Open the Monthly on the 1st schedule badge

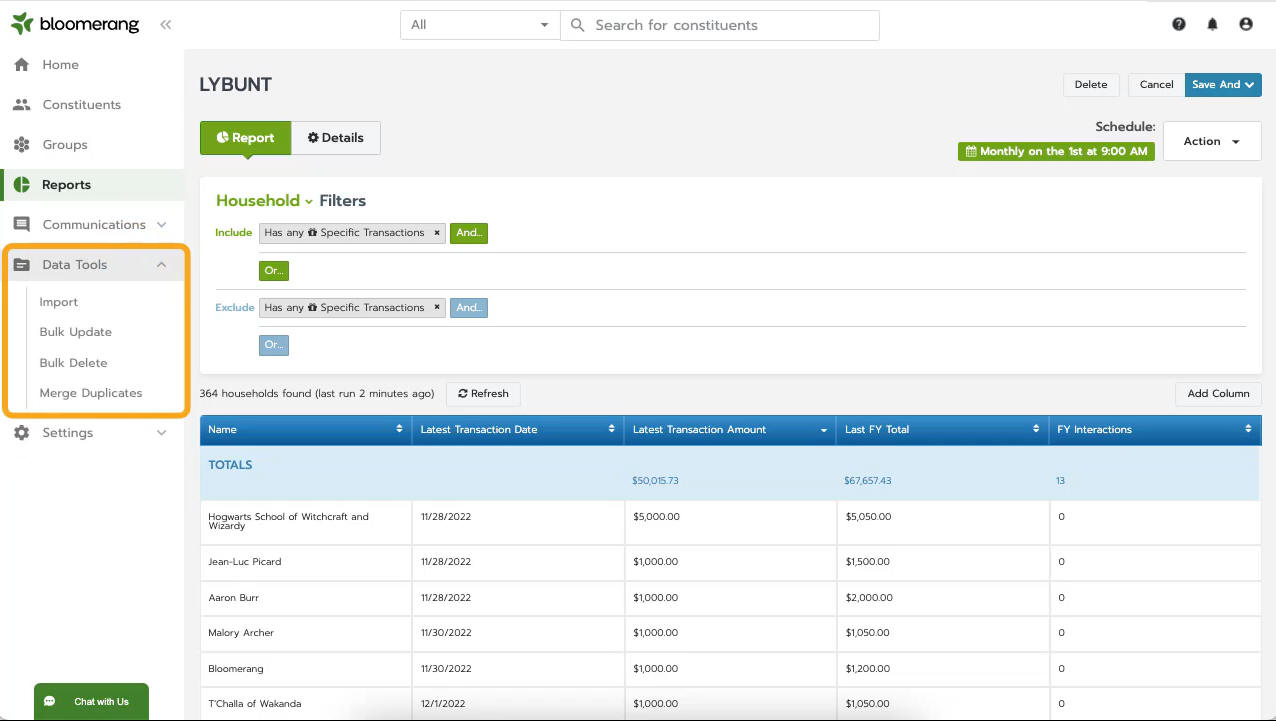click(x=1056, y=152)
